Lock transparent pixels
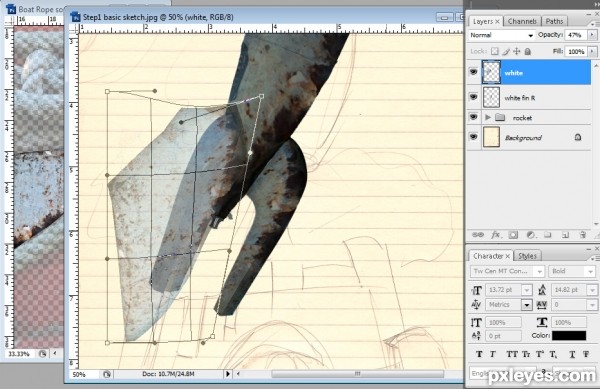This screenshot has height=389, width=600. pyautogui.click(x=495, y=51)
